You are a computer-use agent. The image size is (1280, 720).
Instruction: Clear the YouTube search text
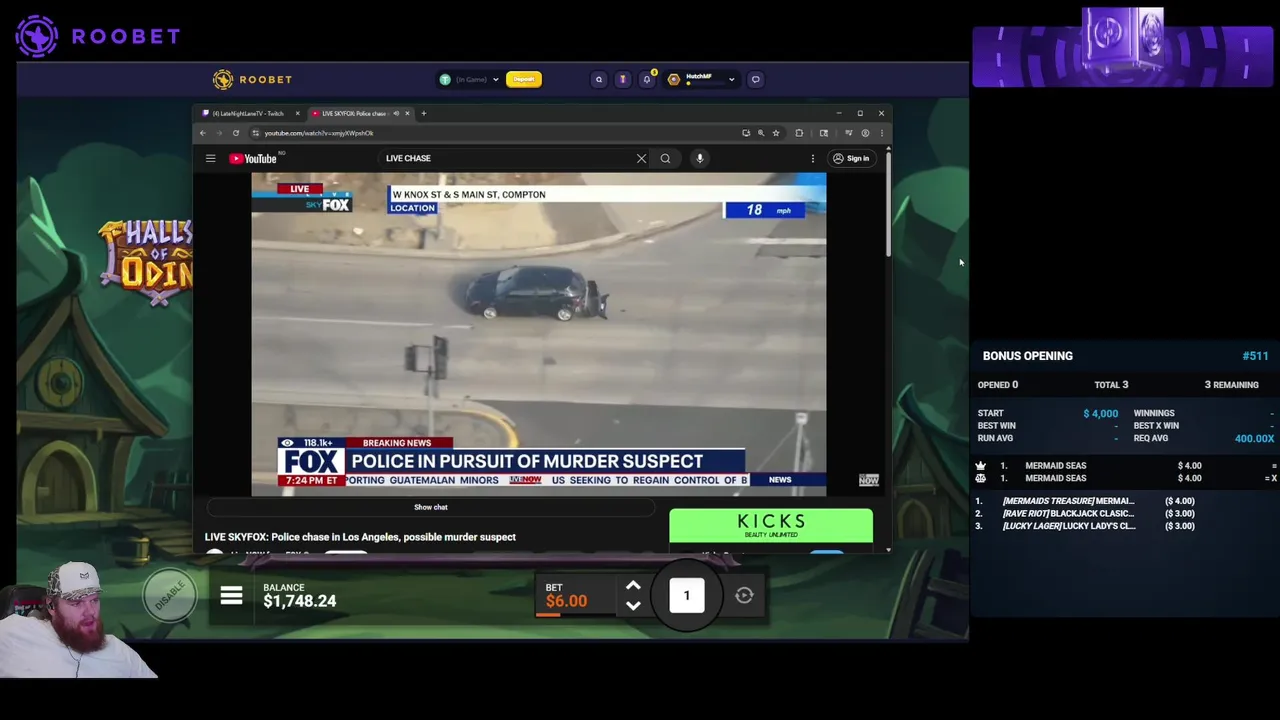(x=641, y=158)
